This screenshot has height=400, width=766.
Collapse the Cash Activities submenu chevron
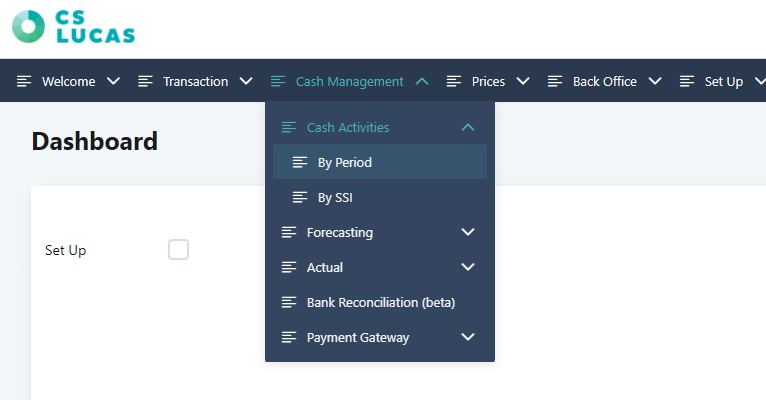pyautogui.click(x=467, y=128)
